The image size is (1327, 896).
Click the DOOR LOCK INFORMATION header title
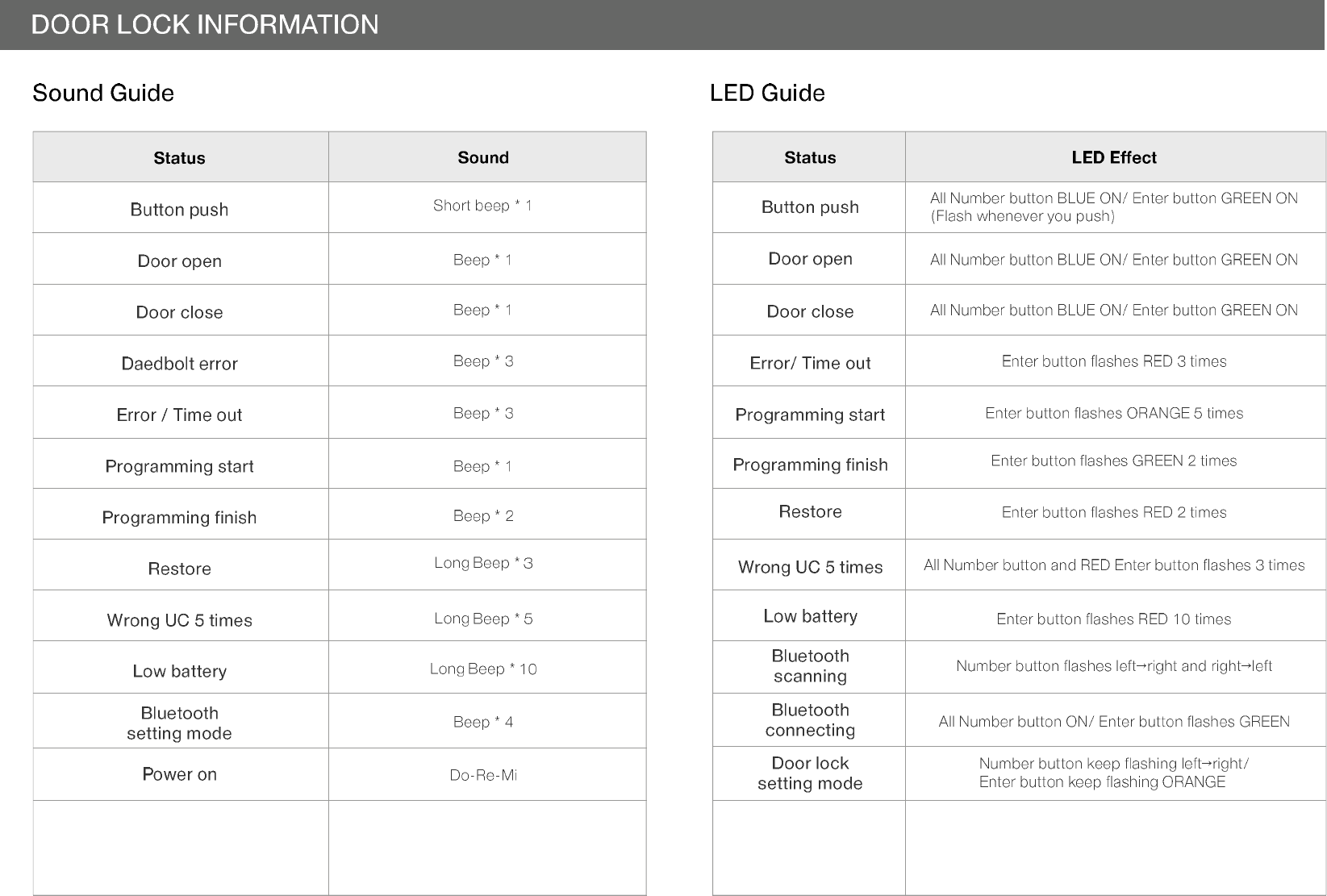coord(205,25)
